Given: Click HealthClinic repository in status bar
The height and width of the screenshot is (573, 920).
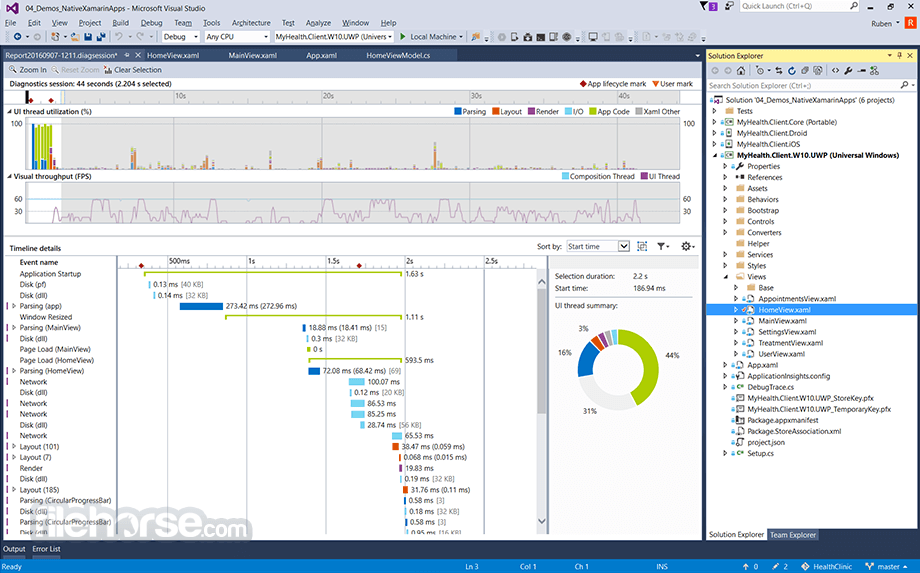Looking at the screenshot, I should 827,567.
